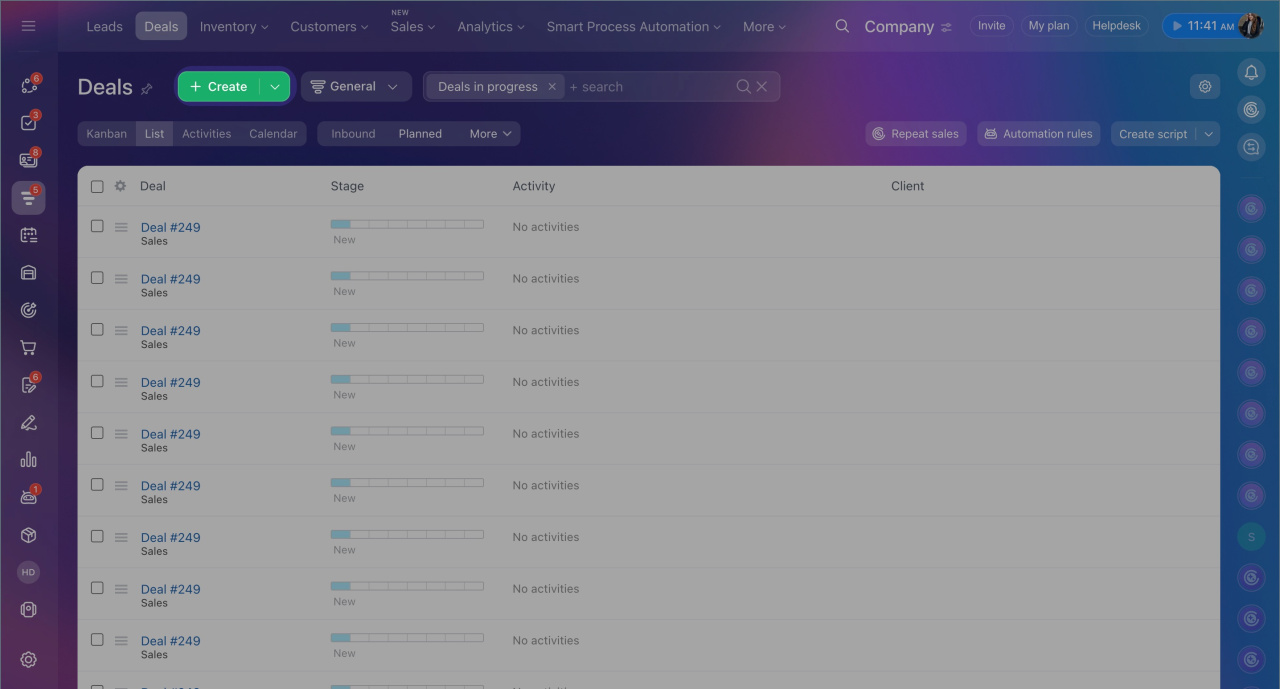Image resolution: width=1280 pixels, height=689 pixels.
Task: Open the Leads menu item
Action: (104, 27)
